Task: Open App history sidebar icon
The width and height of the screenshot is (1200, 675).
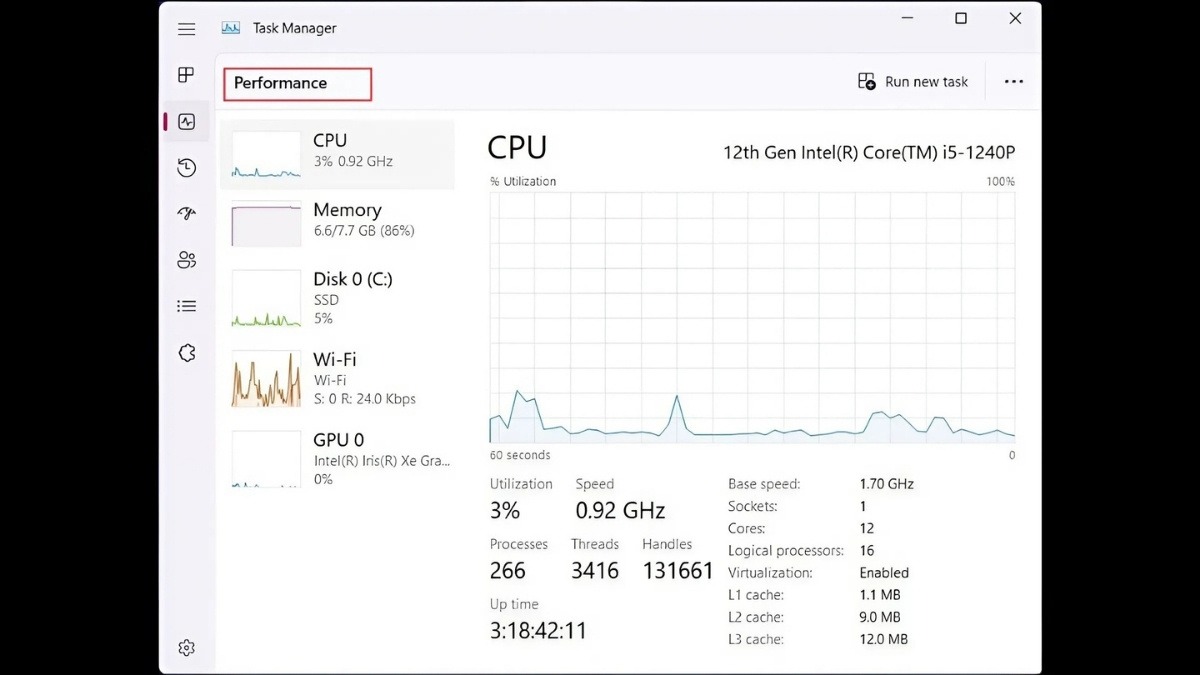Action: [x=186, y=168]
